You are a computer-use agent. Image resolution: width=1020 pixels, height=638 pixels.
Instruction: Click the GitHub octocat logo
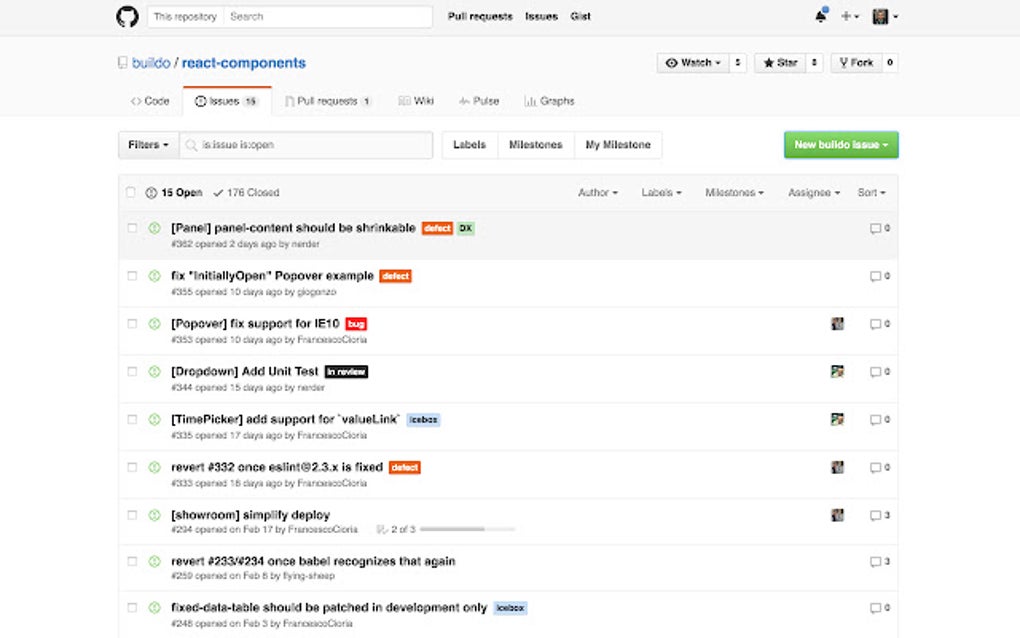(126, 16)
